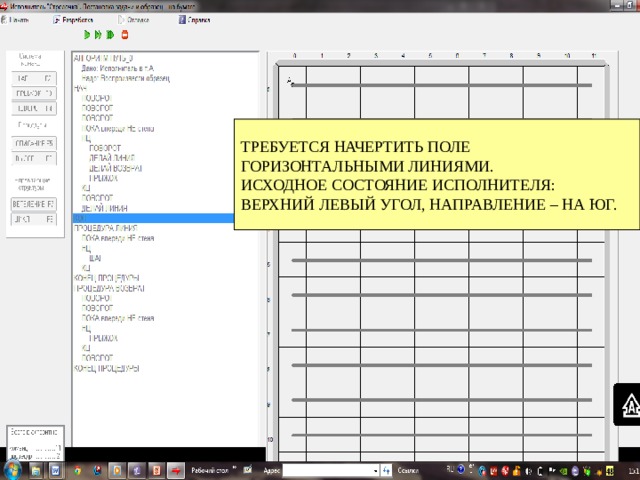Insert a ВЕТВЛЕНИЕ F7 structure
640x480 pixels.
tap(34, 204)
